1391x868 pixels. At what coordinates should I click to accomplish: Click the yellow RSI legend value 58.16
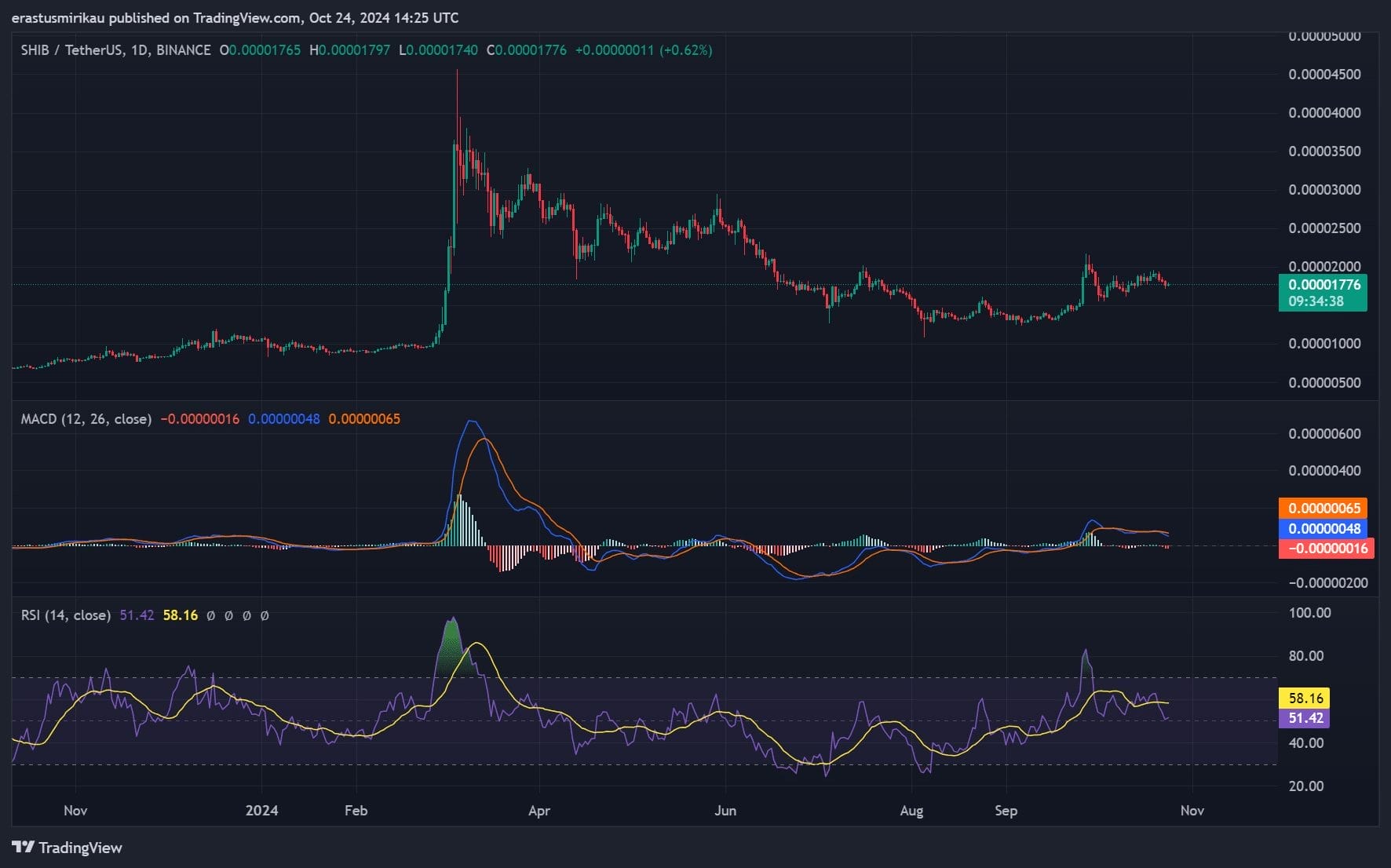click(x=180, y=615)
